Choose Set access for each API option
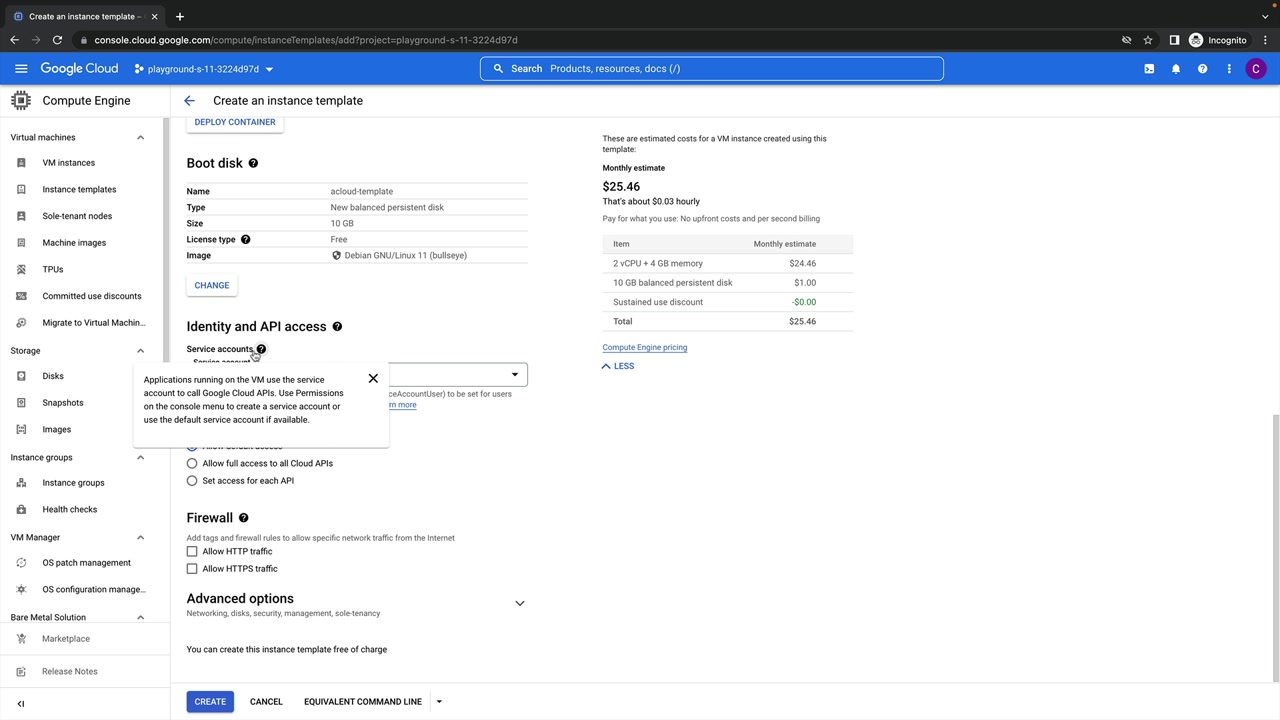 coord(192,481)
